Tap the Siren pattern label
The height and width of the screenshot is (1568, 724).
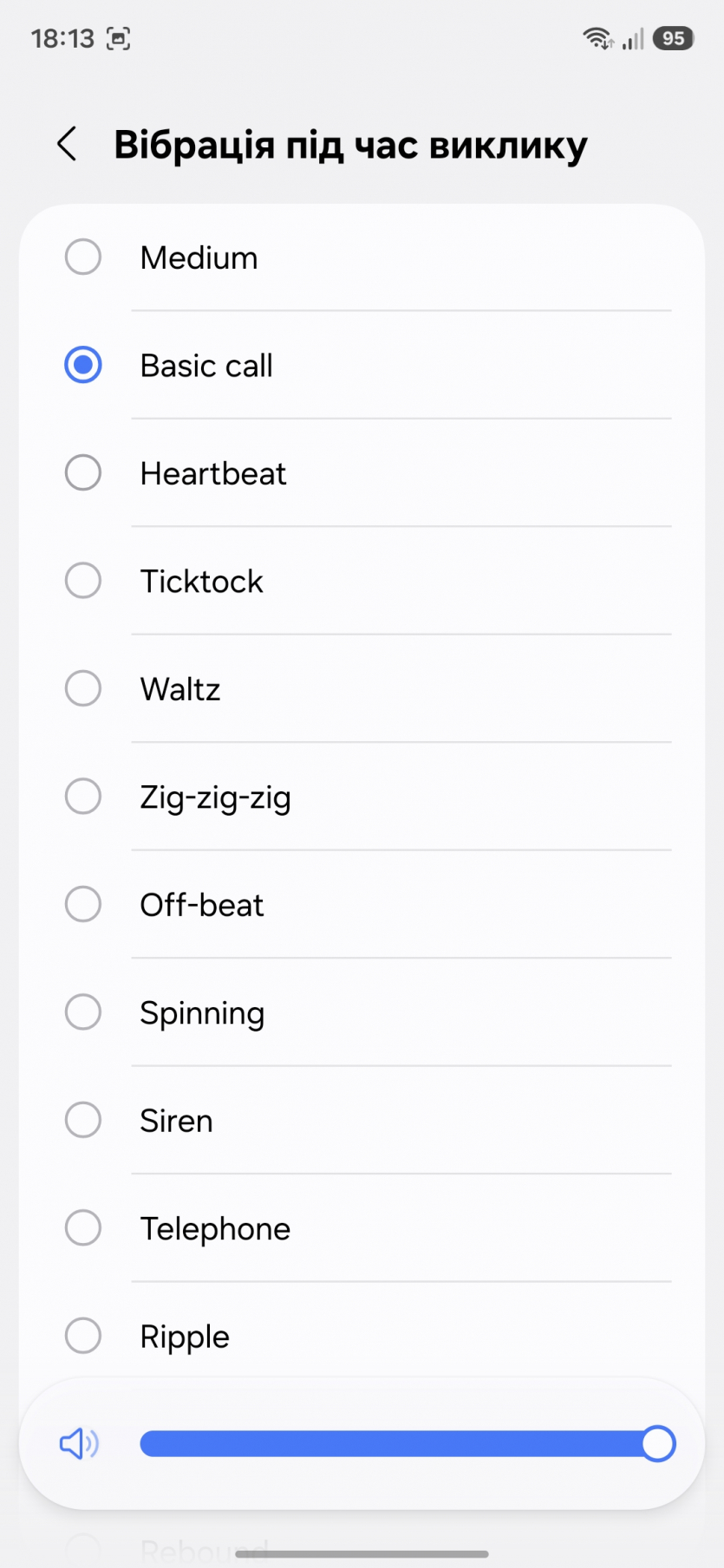tap(176, 1121)
